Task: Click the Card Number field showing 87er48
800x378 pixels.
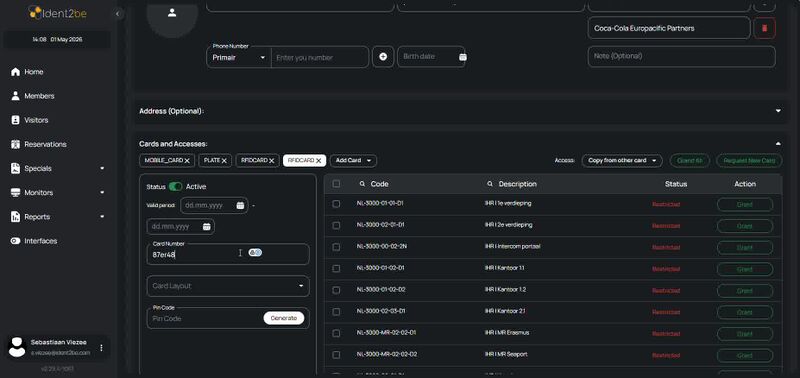Action: click(x=228, y=254)
